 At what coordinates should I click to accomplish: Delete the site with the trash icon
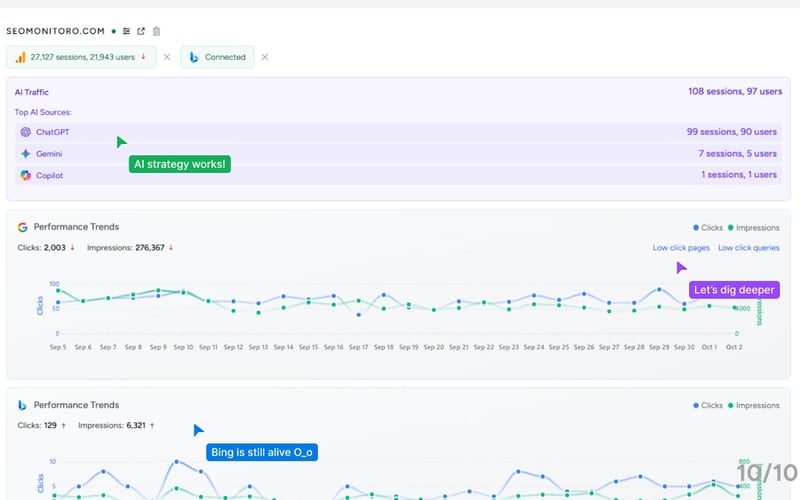[x=157, y=31]
